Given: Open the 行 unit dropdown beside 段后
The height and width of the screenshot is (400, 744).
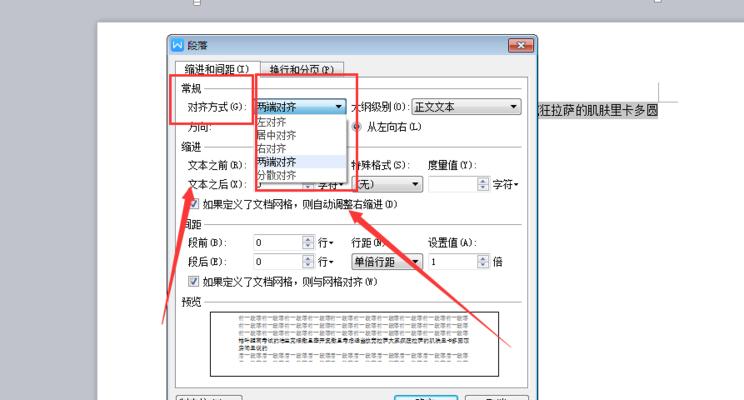Looking at the screenshot, I should [326, 261].
